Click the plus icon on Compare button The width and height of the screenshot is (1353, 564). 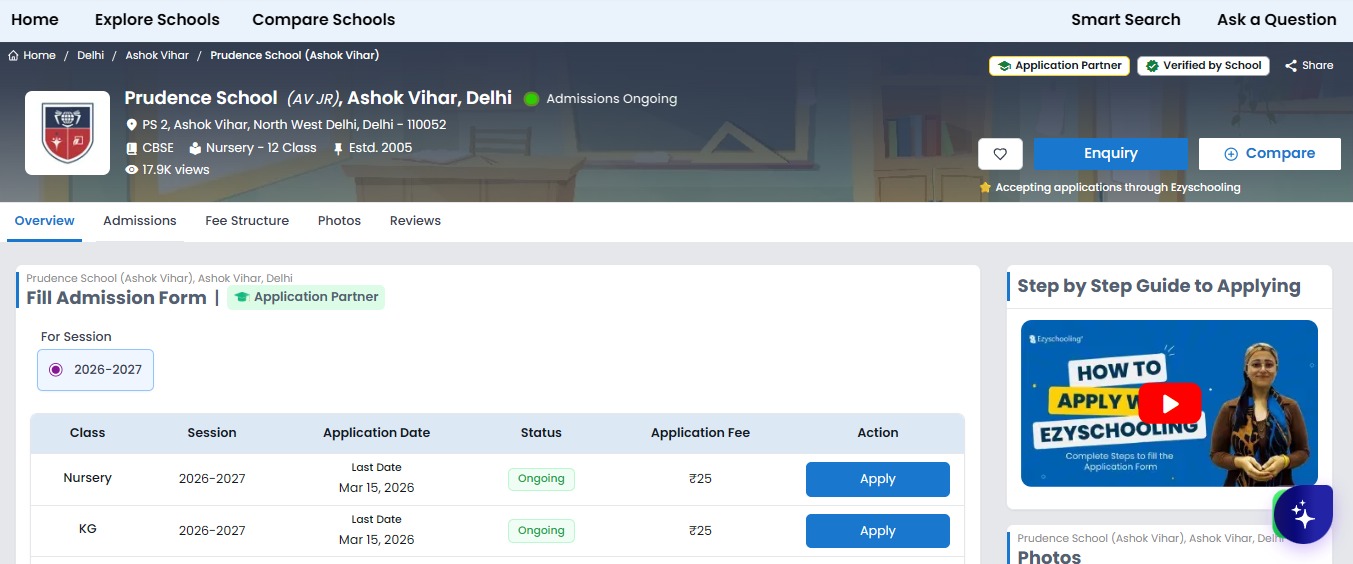click(x=1231, y=154)
